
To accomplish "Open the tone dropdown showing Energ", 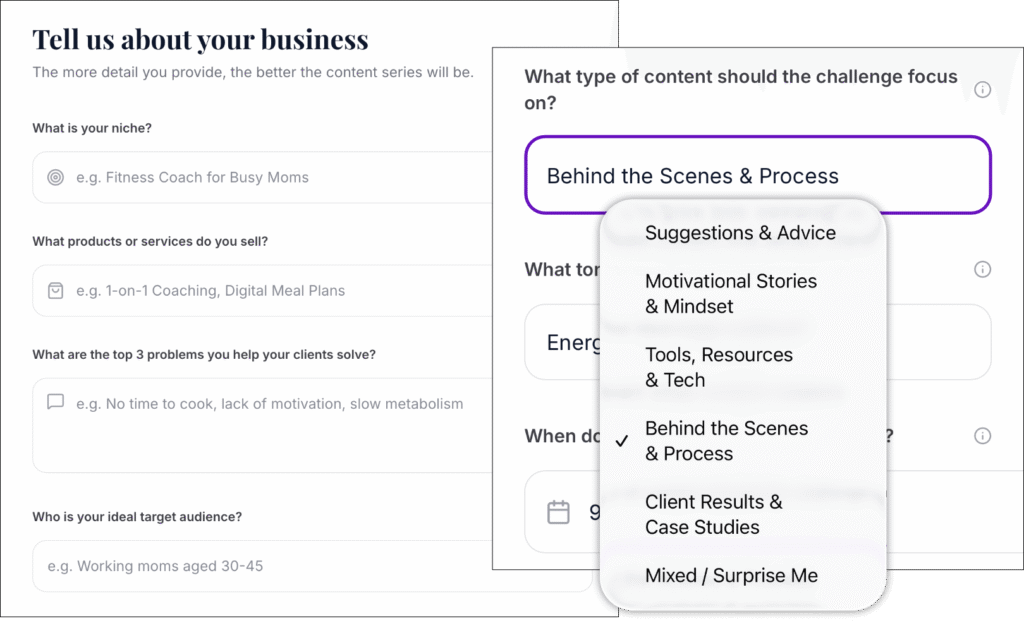I will point(560,343).
